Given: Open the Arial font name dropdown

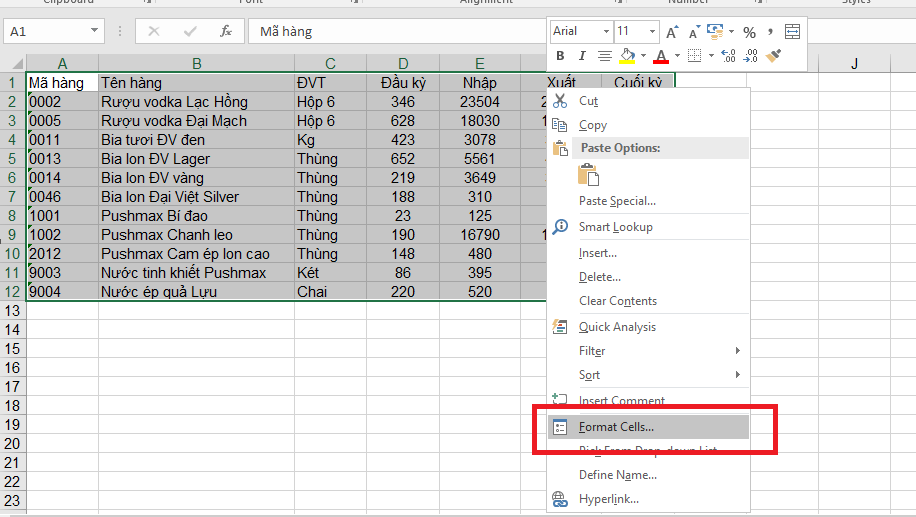Looking at the screenshot, I should click(x=604, y=32).
